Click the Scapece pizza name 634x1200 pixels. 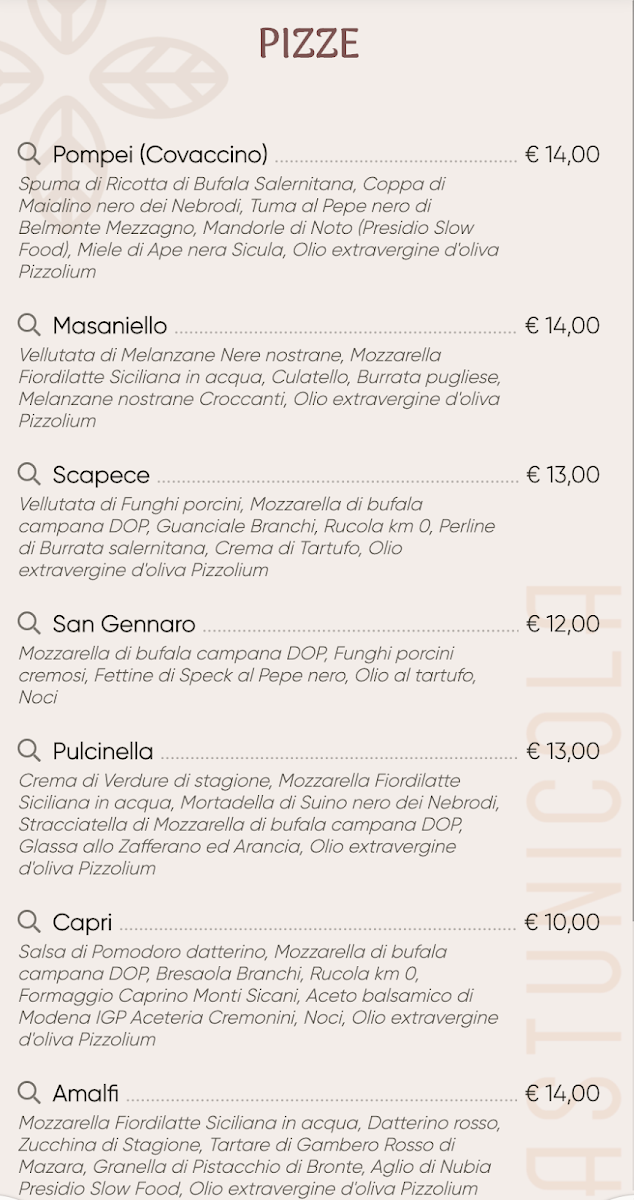[x=101, y=475]
